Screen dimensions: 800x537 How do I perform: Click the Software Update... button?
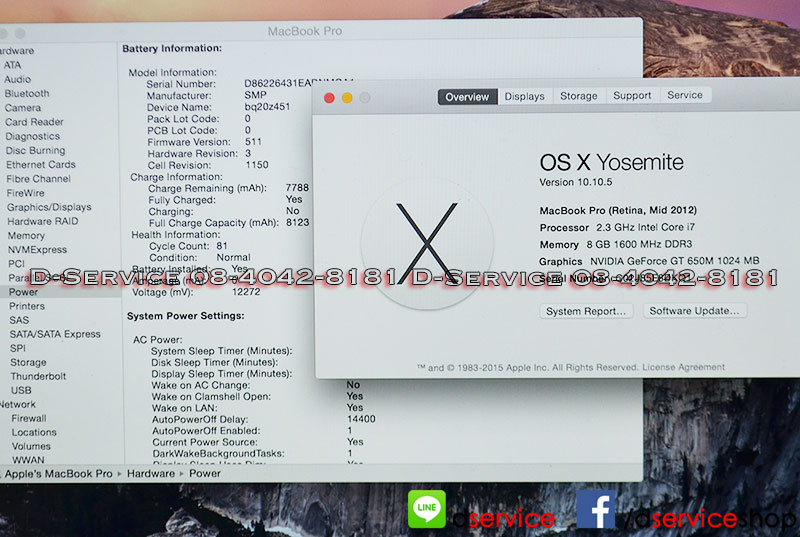694,311
